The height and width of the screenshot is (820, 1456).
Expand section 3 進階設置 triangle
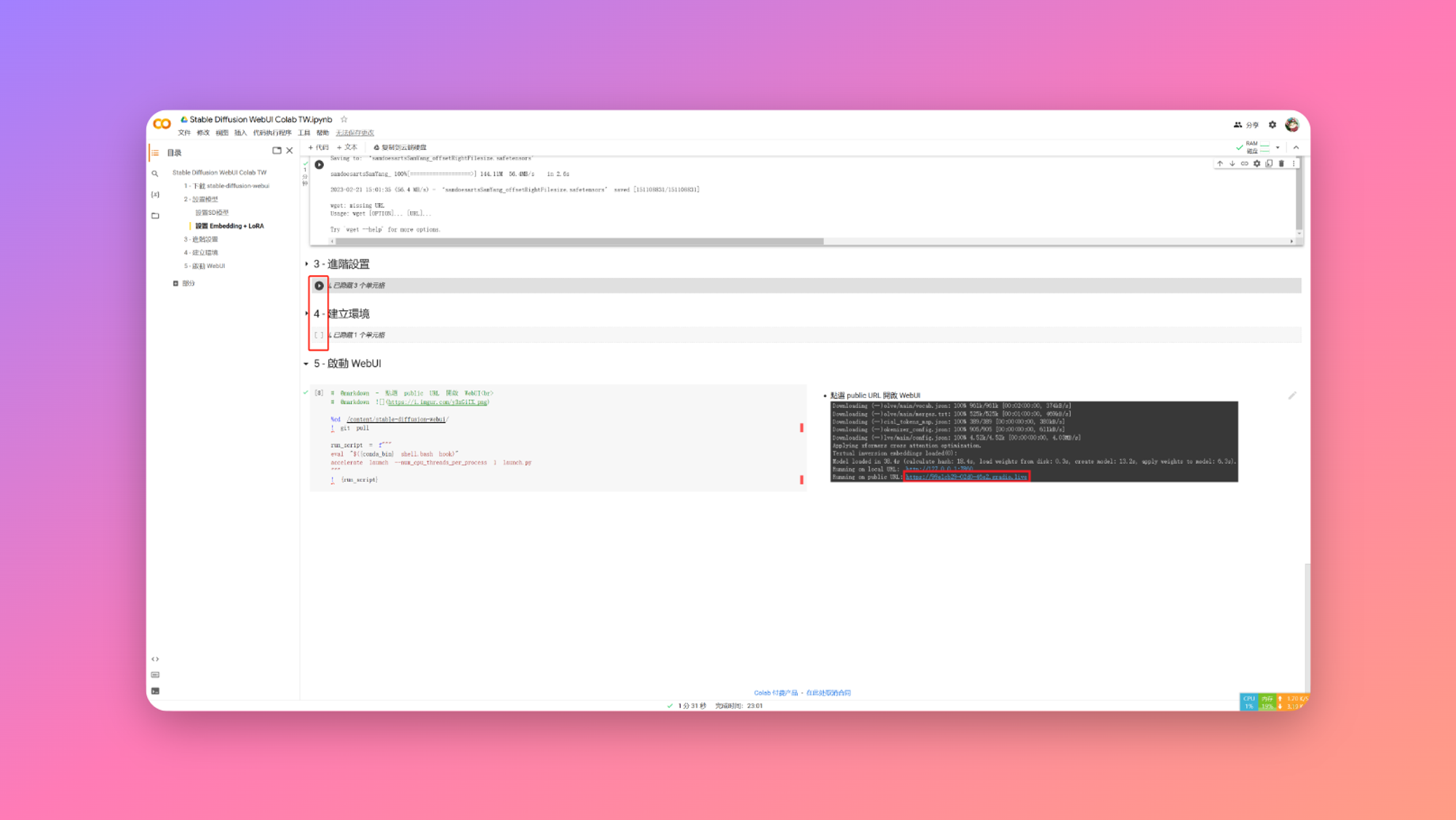pyautogui.click(x=306, y=264)
